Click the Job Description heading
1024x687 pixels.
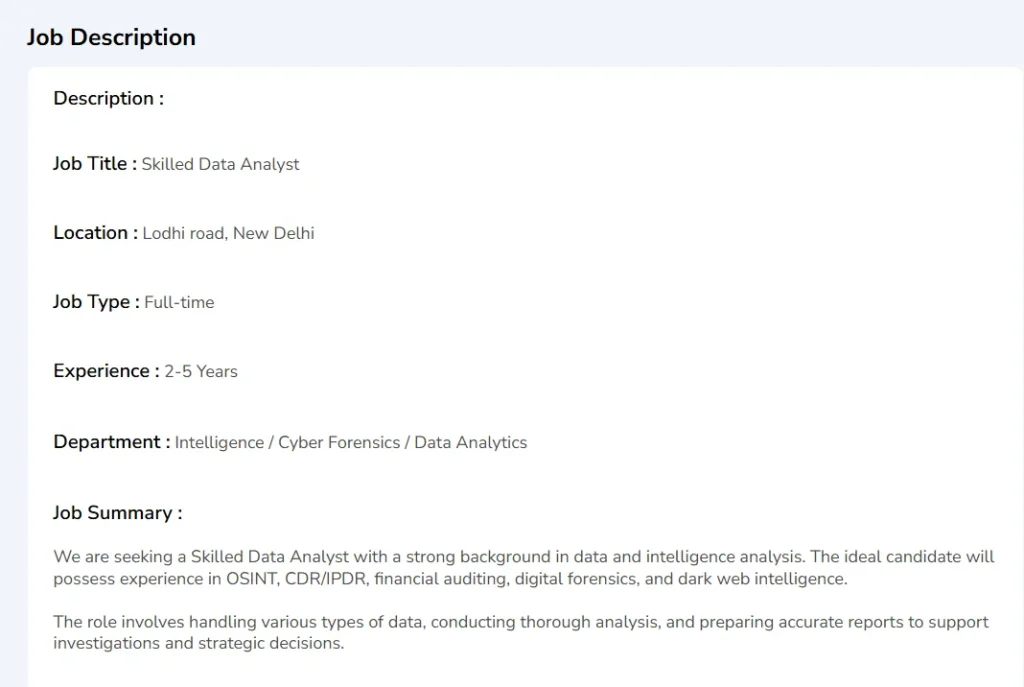click(111, 38)
